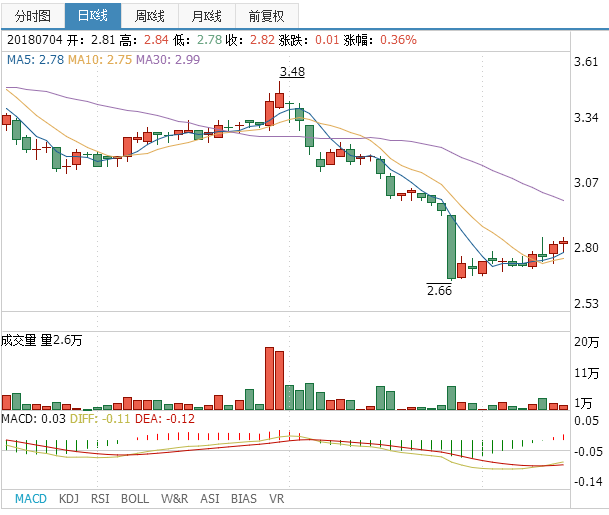
Task: Click the 3.07 price axis label
Action: [586, 183]
